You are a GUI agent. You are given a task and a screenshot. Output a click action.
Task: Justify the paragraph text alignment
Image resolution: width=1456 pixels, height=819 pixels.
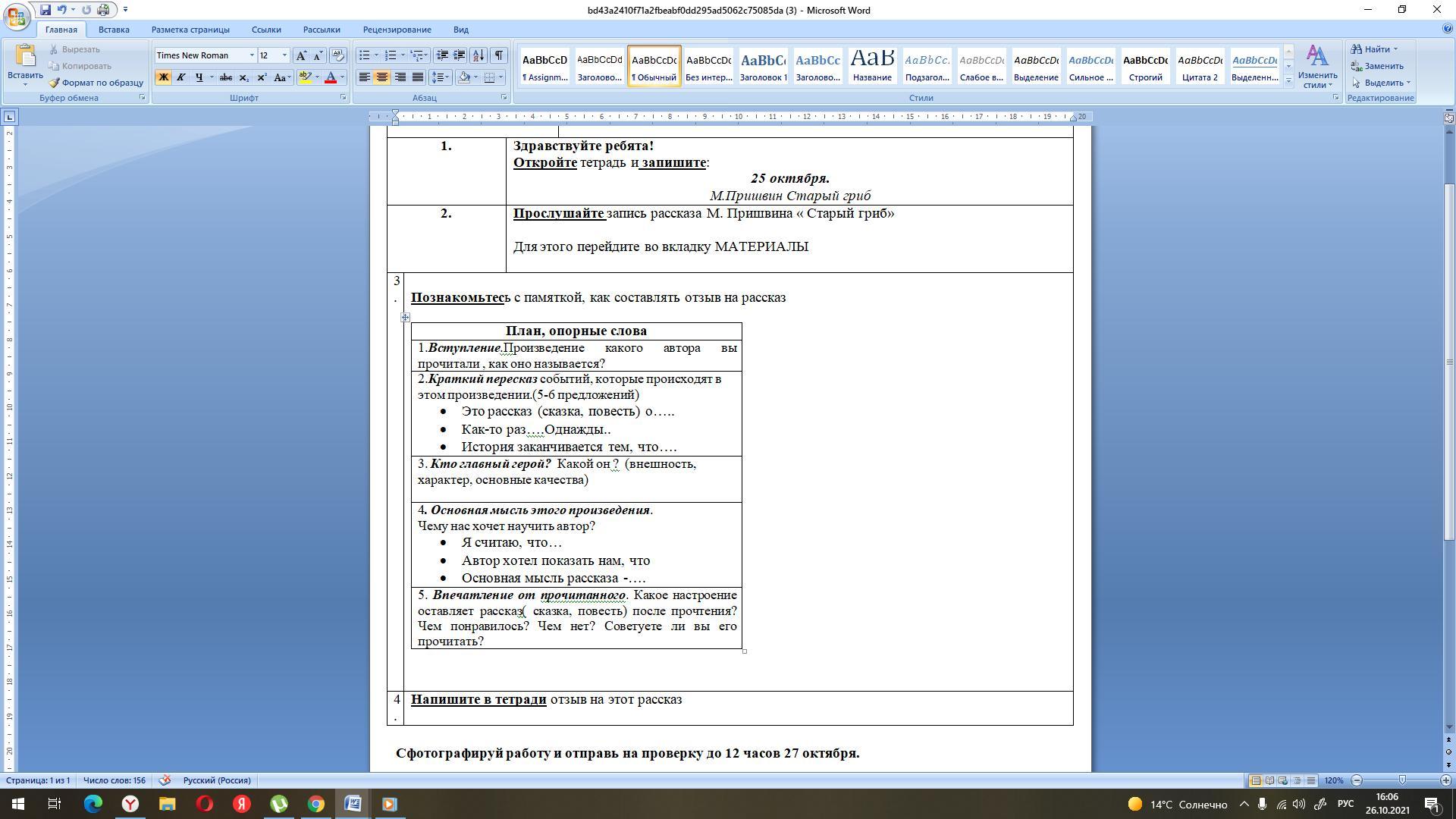(417, 77)
